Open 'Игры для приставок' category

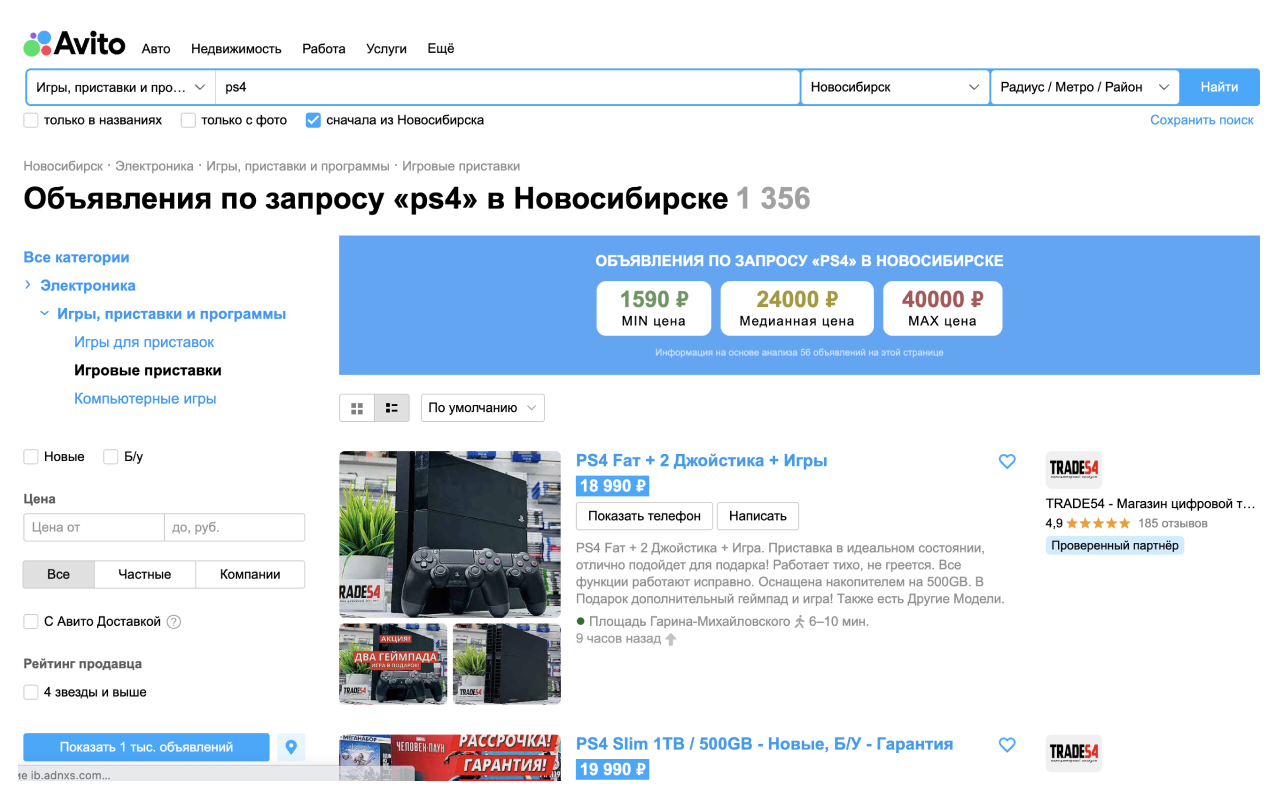[x=144, y=342]
